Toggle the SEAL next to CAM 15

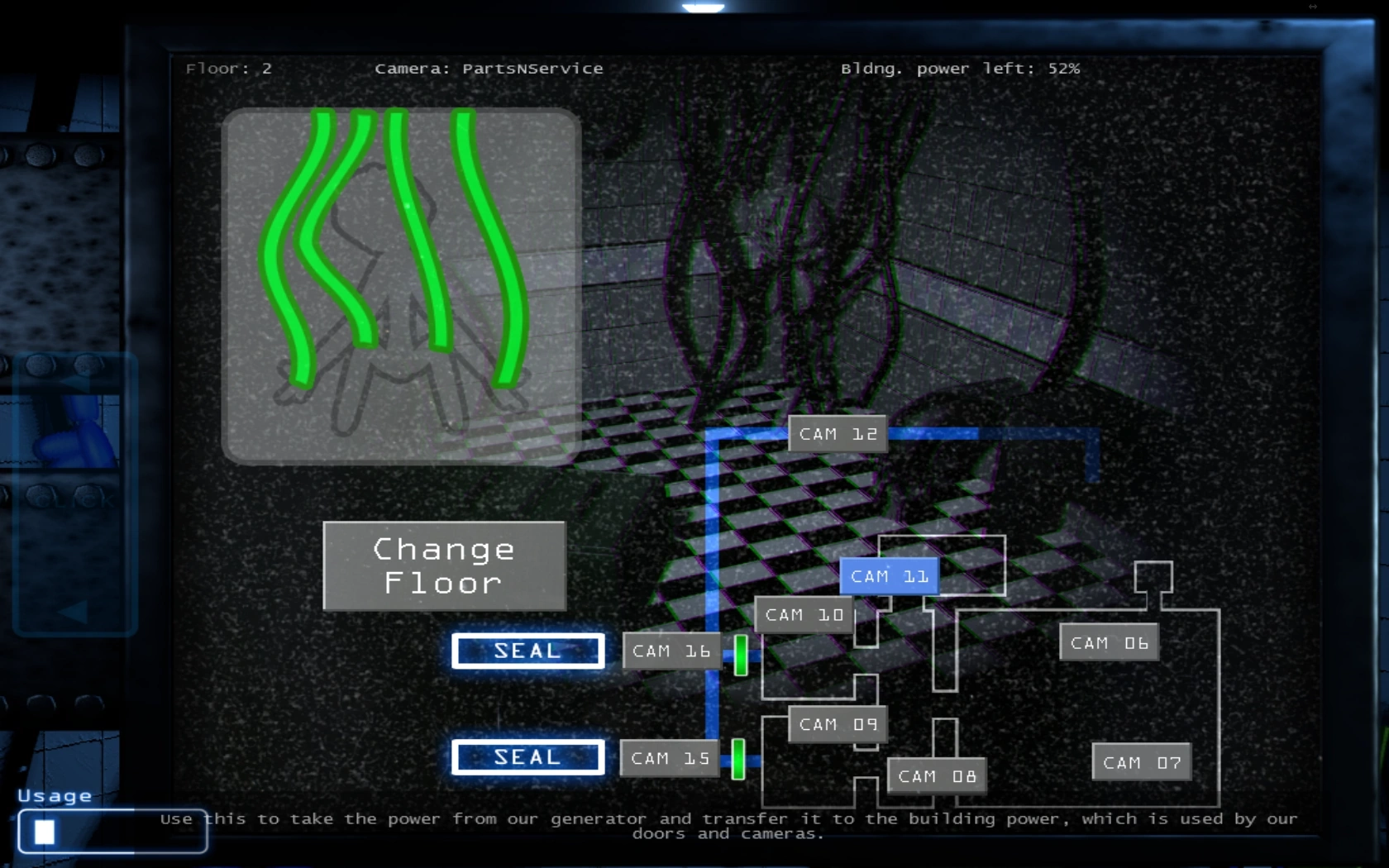click(x=527, y=757)
